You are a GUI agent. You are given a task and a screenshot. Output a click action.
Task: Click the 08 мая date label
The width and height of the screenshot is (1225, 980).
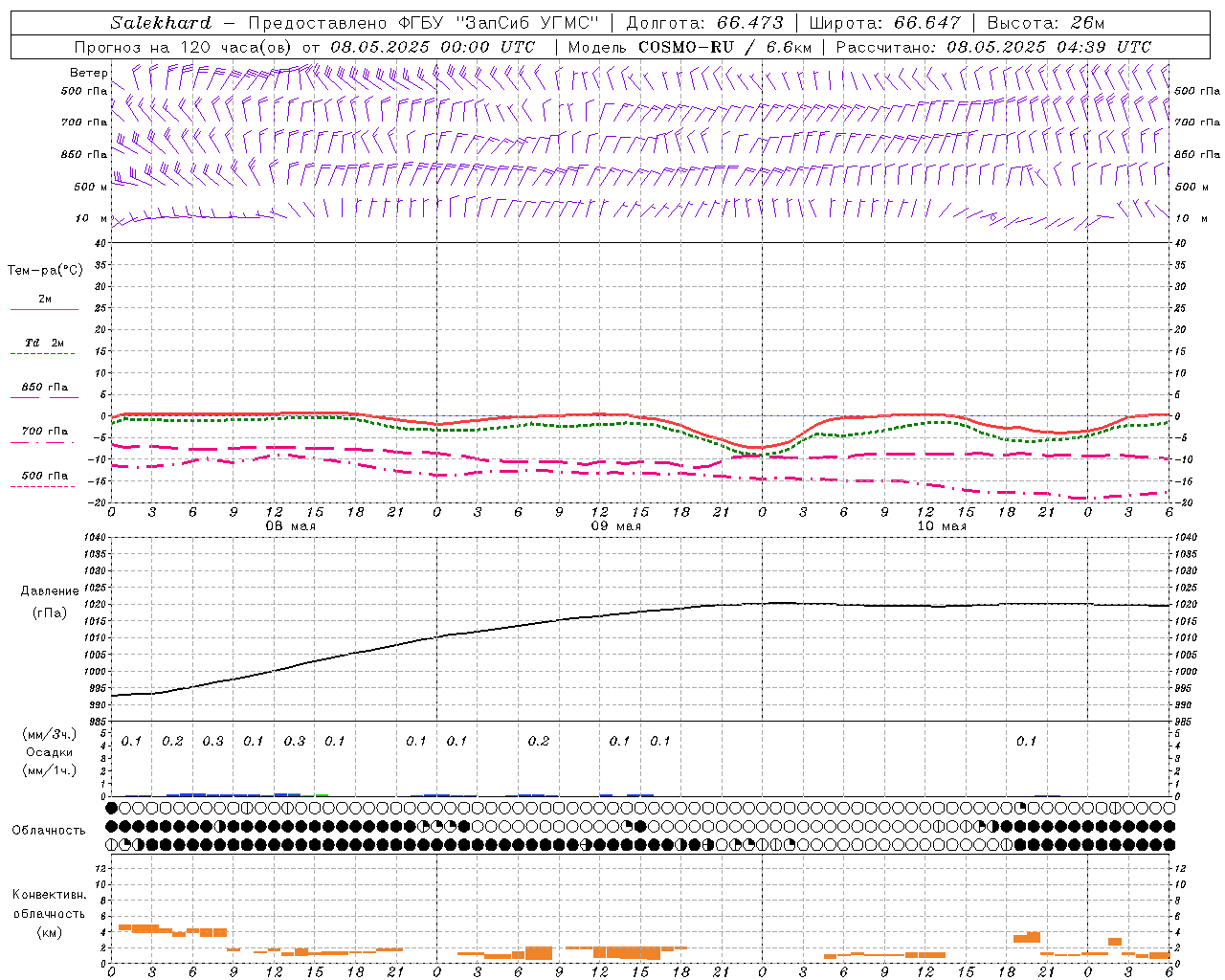[x=291, y=526]
